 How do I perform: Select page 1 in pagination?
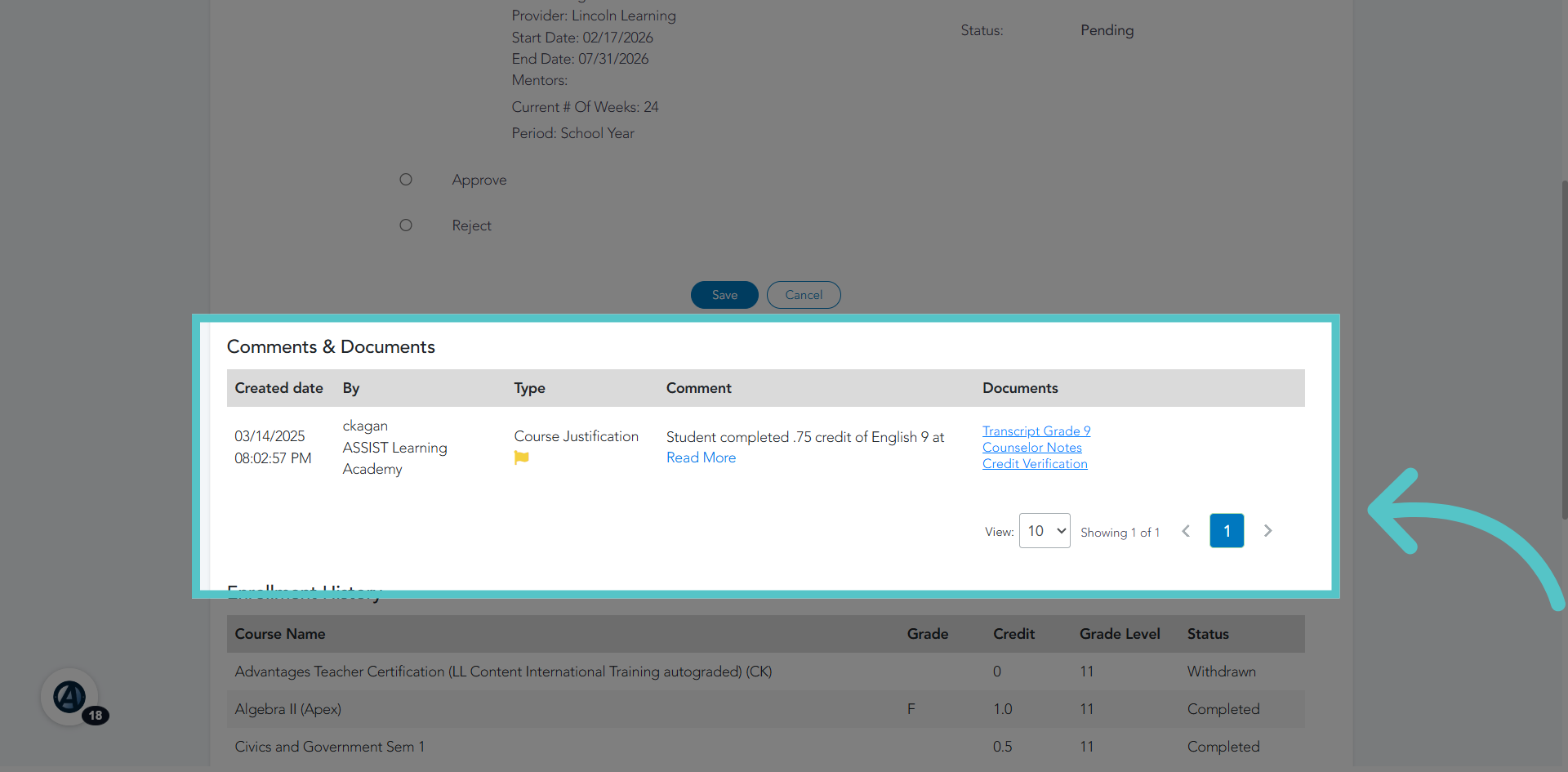pos(1227,531)
